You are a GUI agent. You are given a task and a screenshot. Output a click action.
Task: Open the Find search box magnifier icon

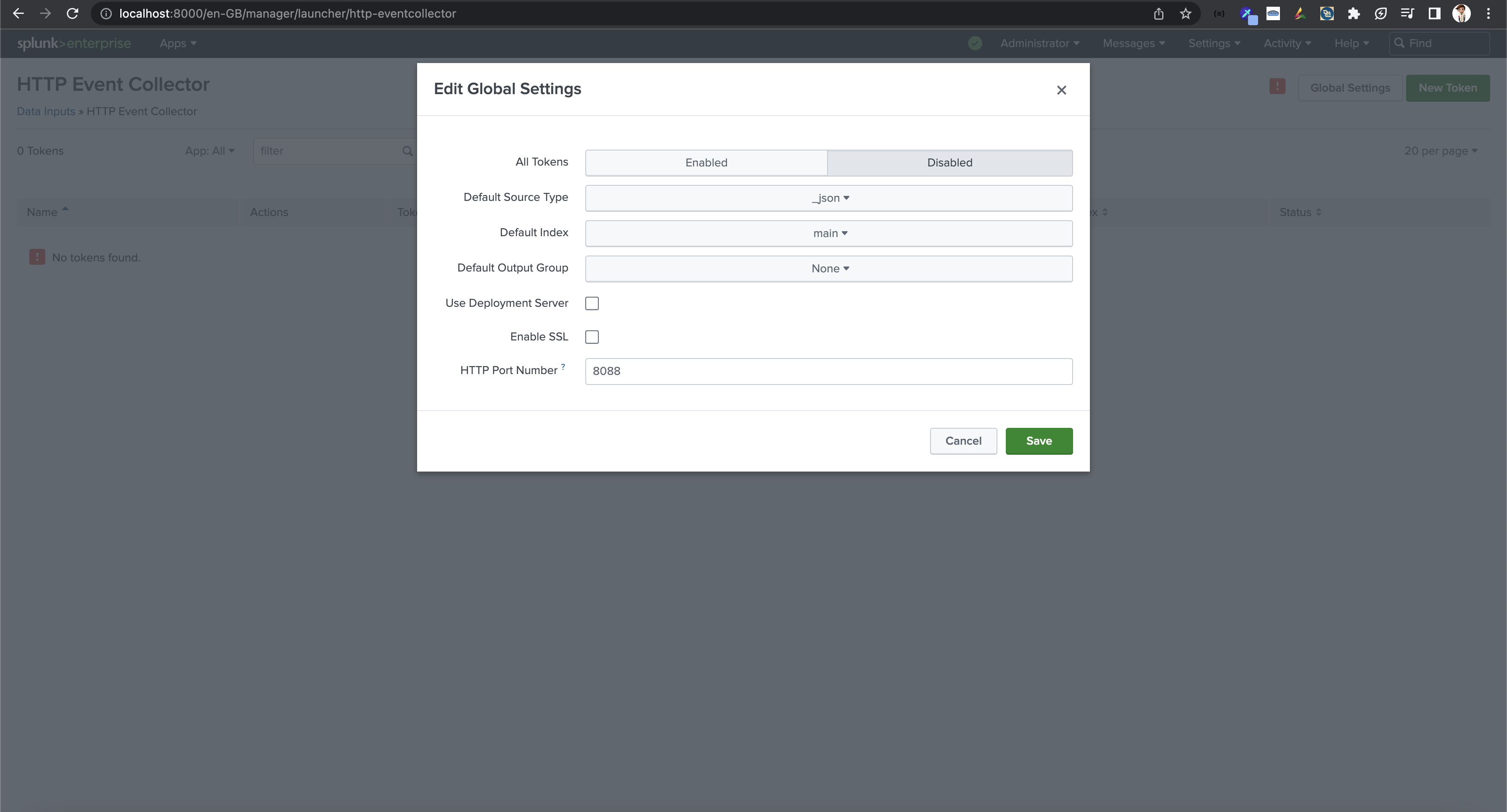coord(1399,43)
